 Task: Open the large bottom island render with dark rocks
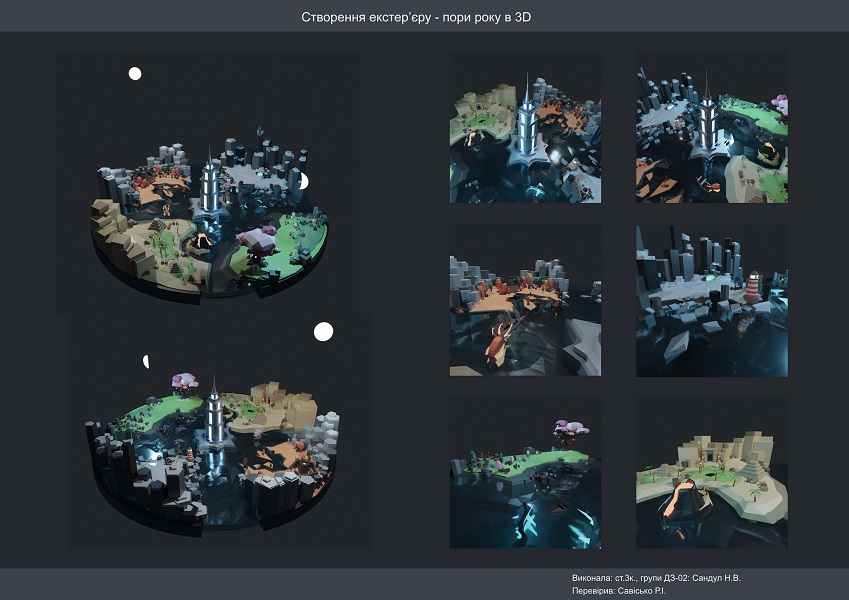pos(219,431)
